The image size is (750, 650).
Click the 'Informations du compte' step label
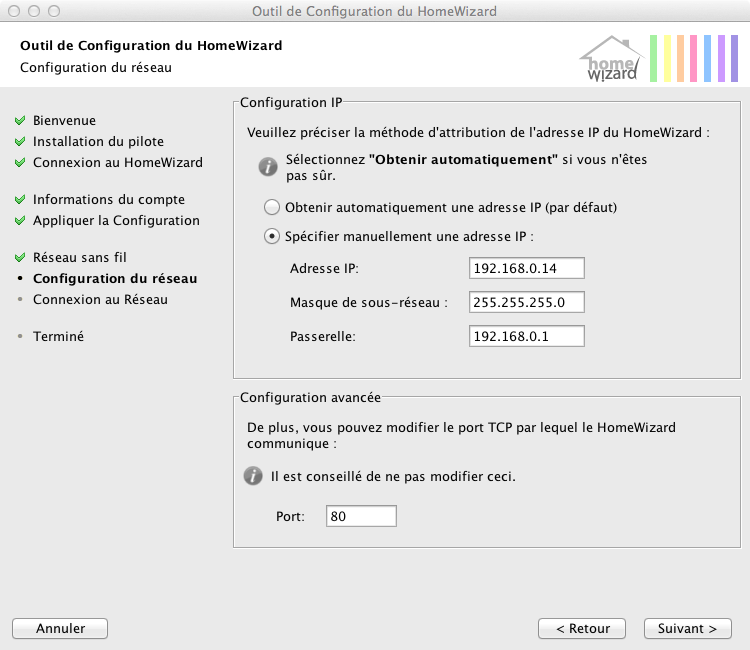click(109, 199)
